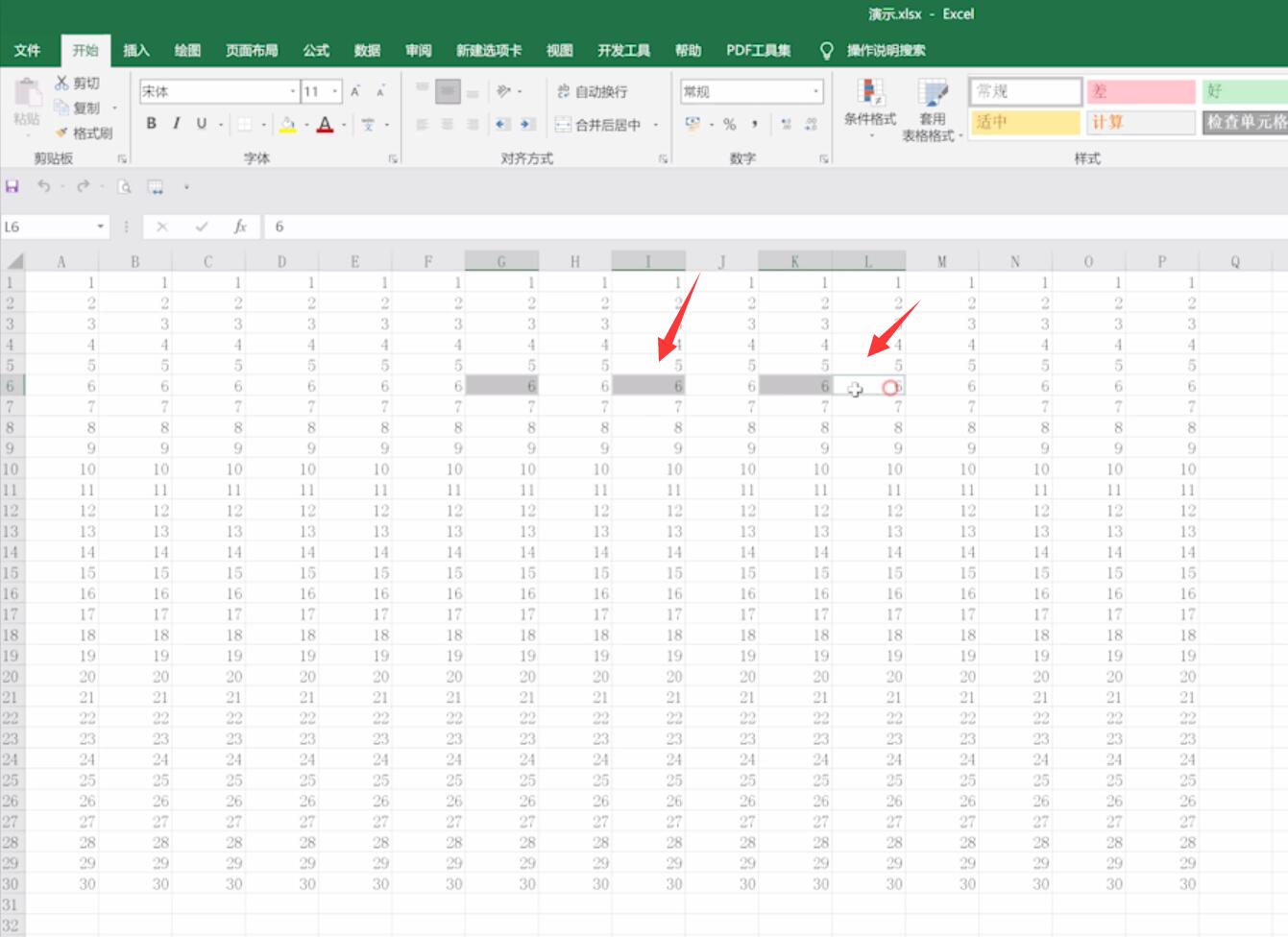The width and height of the screenshot is (1288, 937).
Task: Apply the 计算 (Calculation) cell style
Action: pyautogui.click(x=1141, y=122)
